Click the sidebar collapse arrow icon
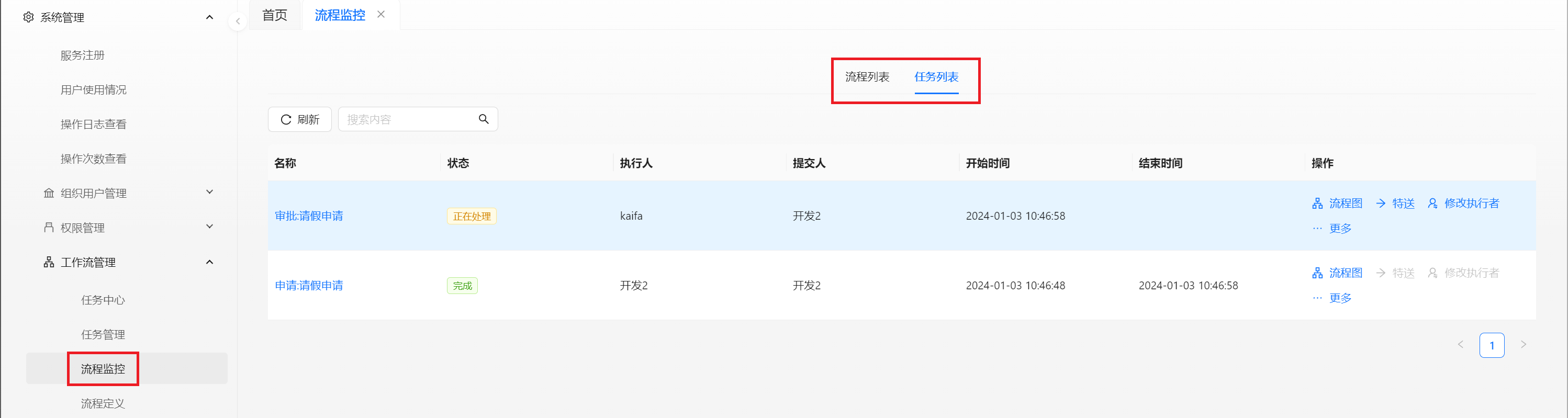1568x418 pixels. 238,21
